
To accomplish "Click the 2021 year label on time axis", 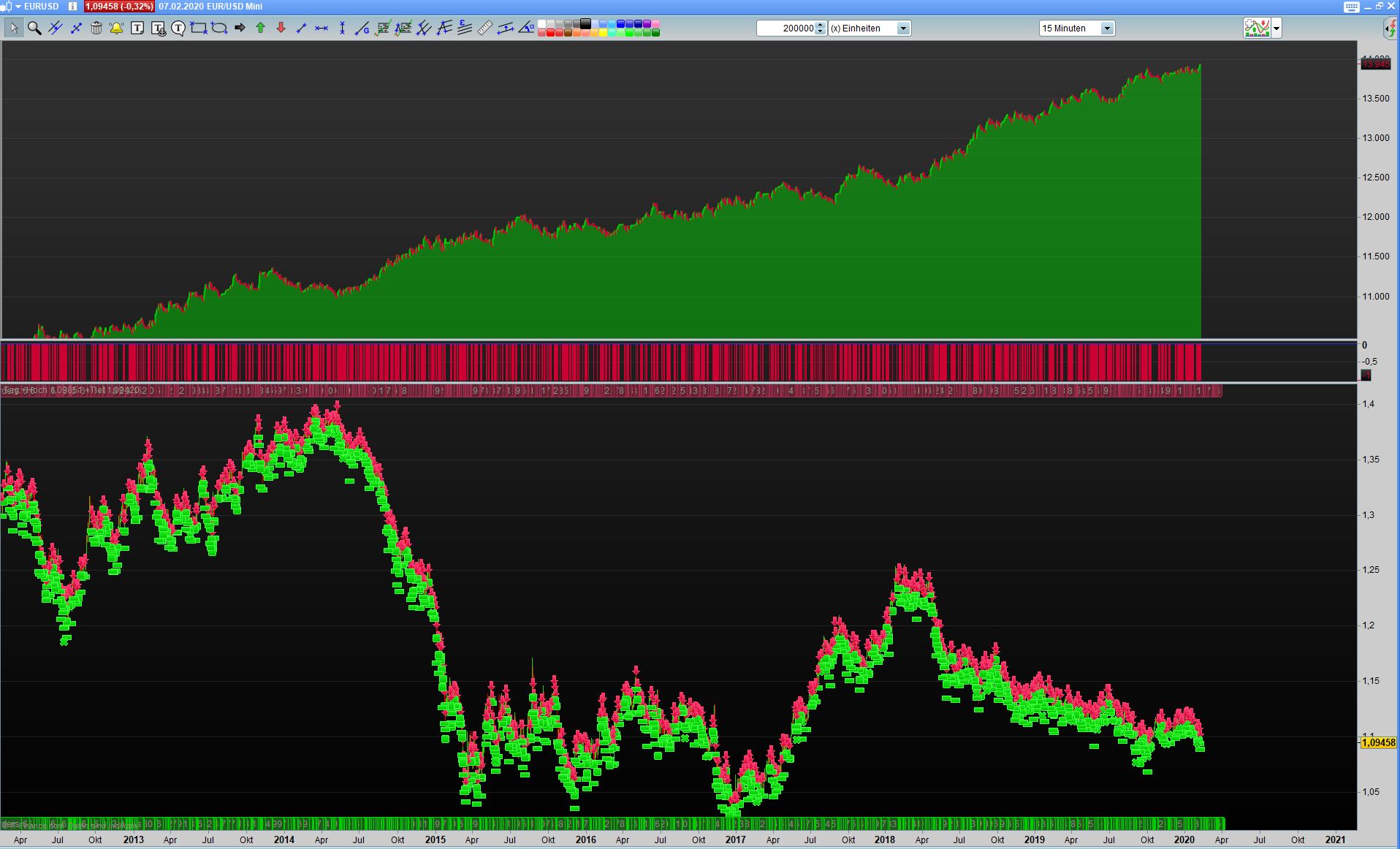I will [1335, 840].
